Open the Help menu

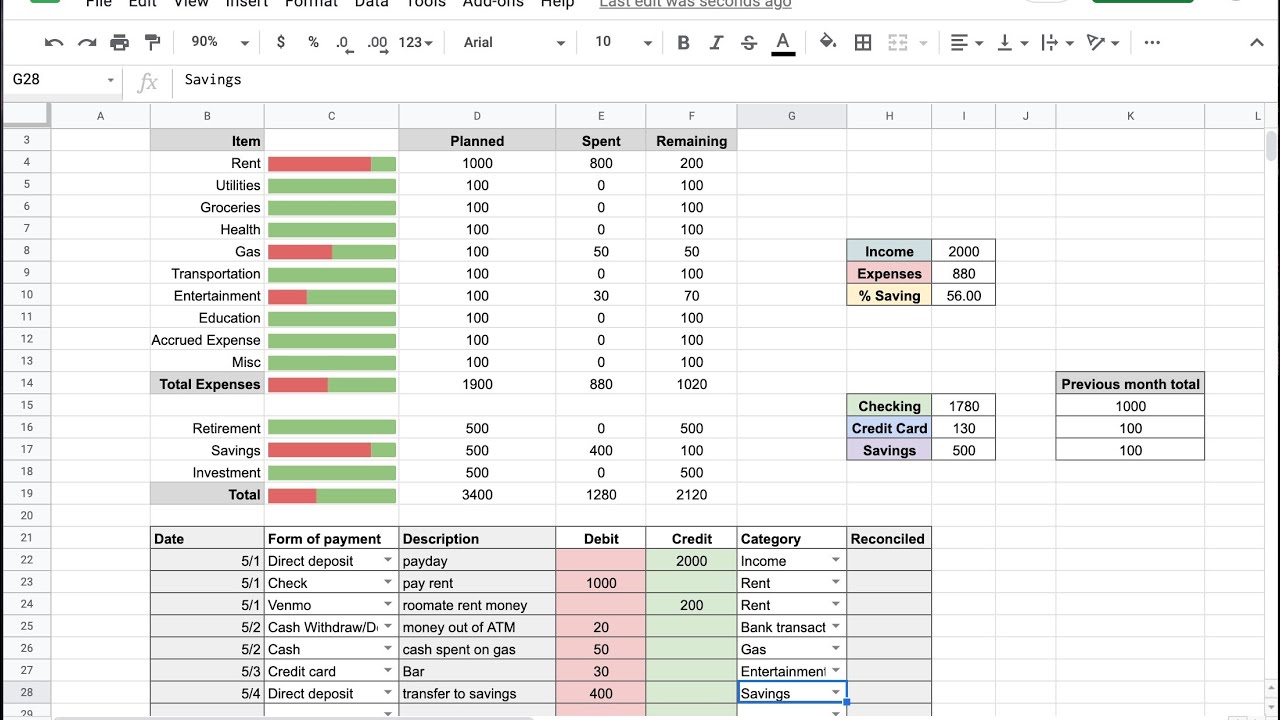[557, 4]
